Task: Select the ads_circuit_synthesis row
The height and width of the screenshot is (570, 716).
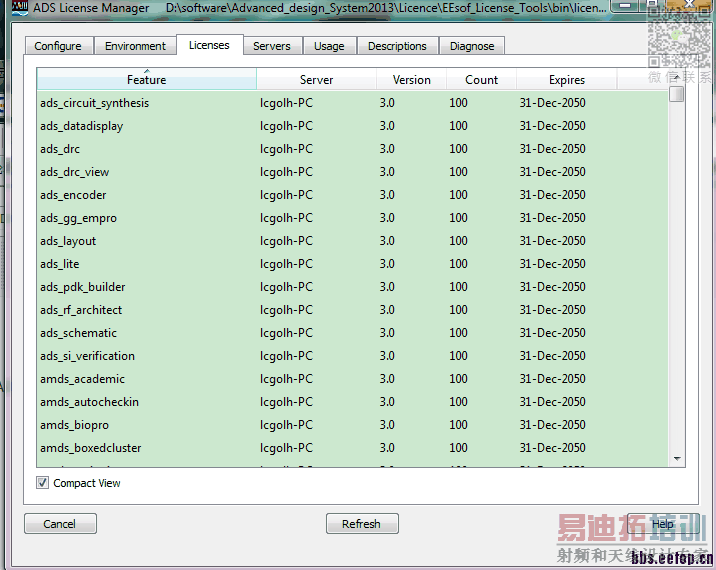Action: tap(352, 103)
